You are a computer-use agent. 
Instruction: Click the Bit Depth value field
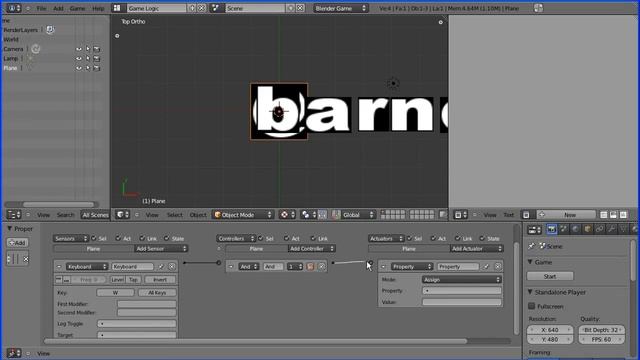(x=602, y=329)
